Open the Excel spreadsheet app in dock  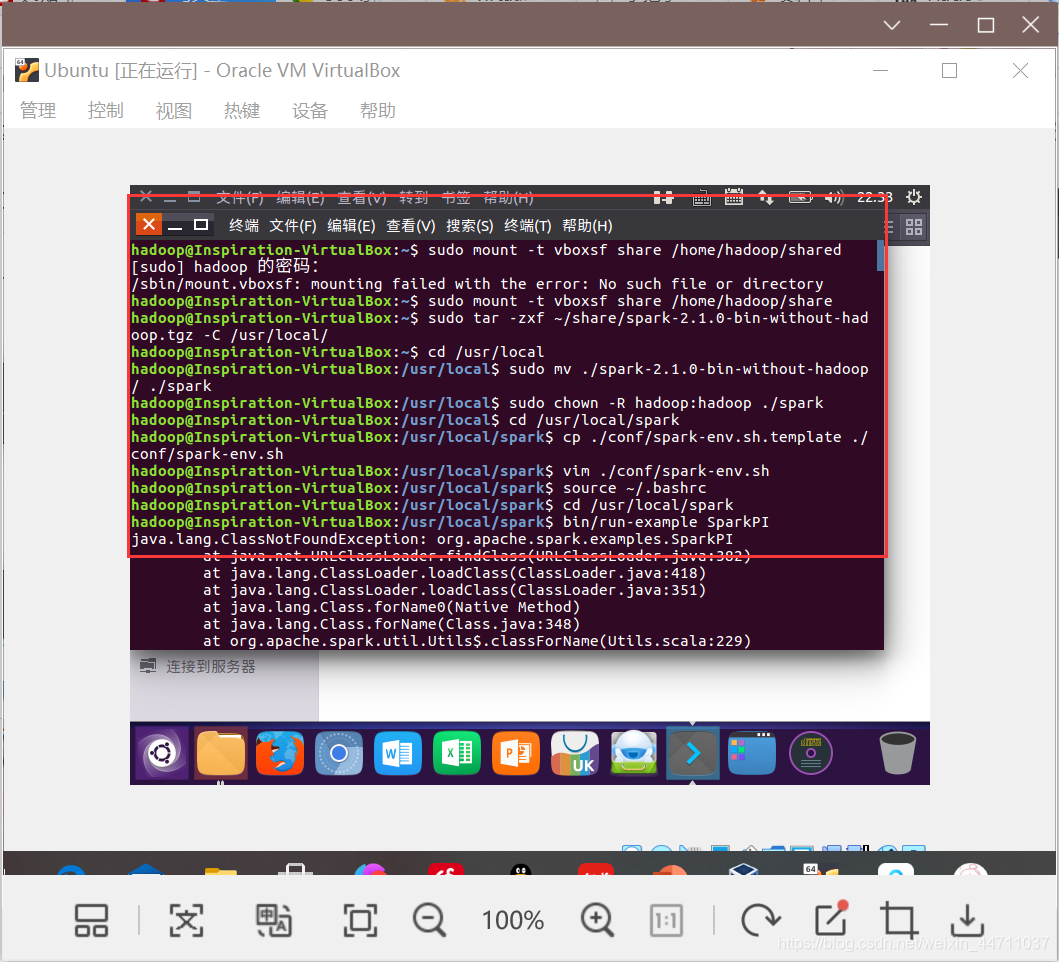click(x=457, y=753)
